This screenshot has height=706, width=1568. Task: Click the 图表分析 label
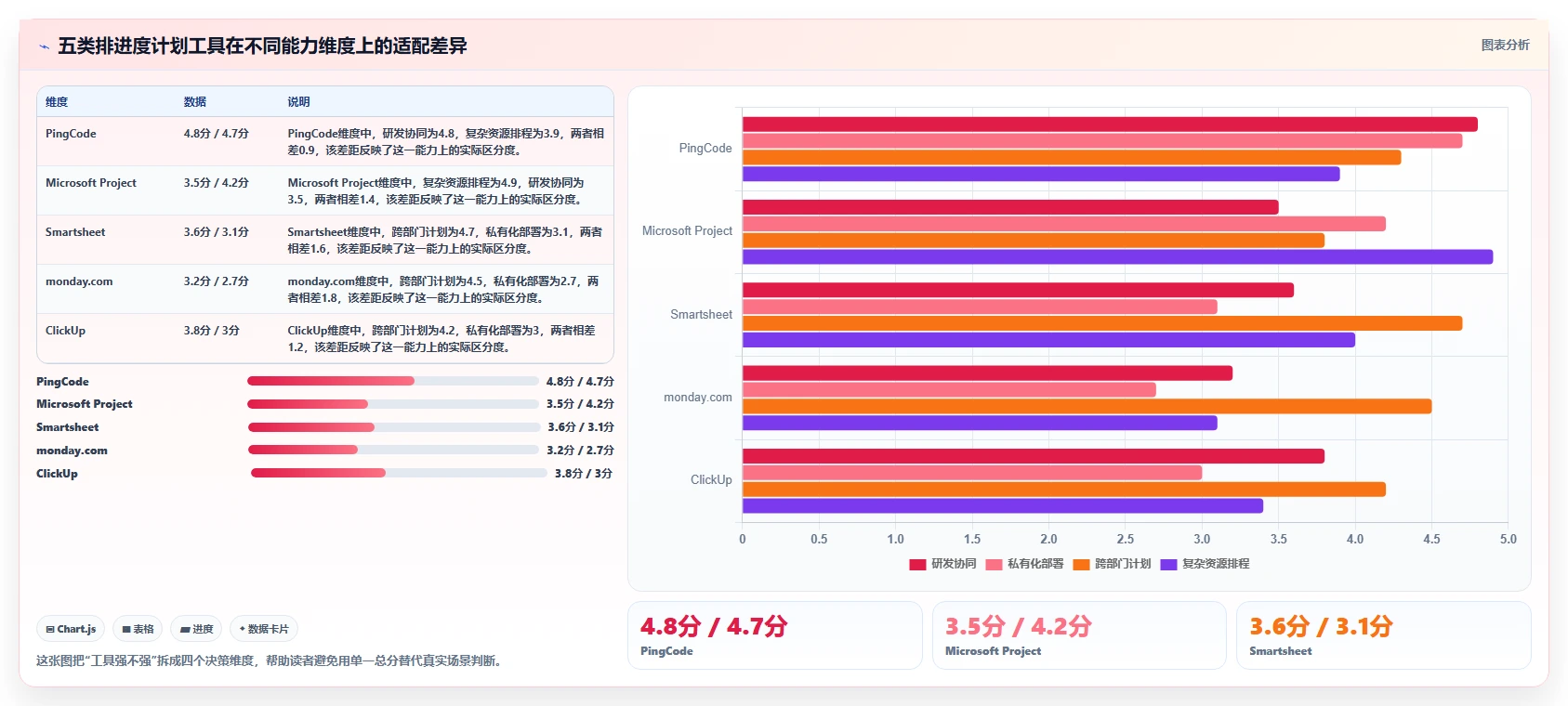coord(1505,45)
